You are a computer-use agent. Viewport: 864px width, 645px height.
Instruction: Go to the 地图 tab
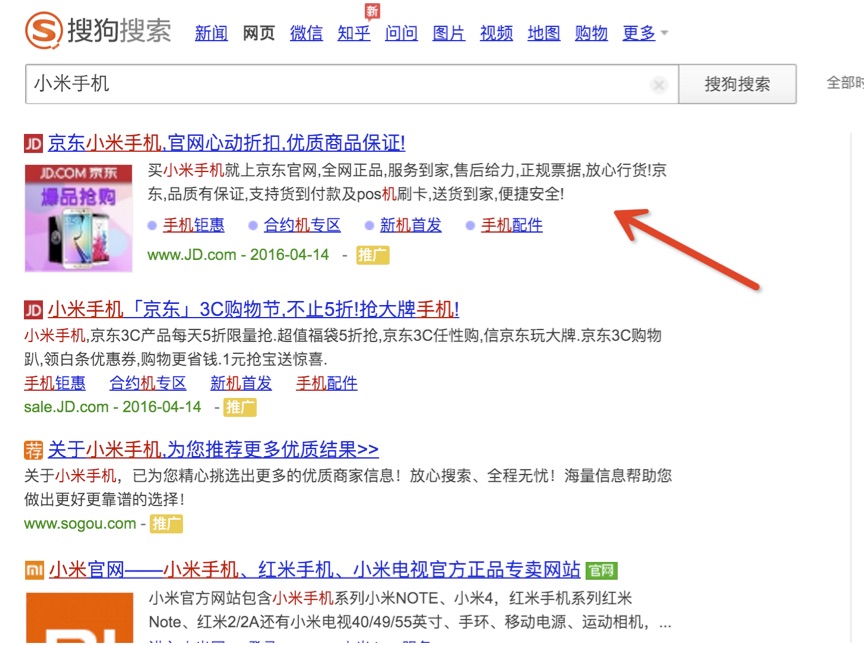click(x=544, y=33)
